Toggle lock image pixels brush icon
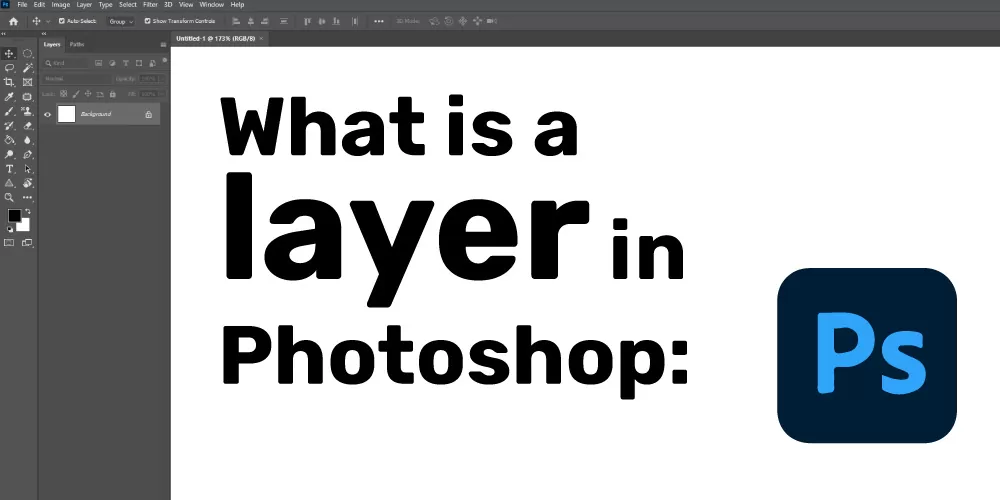 [x=76, y=93]
